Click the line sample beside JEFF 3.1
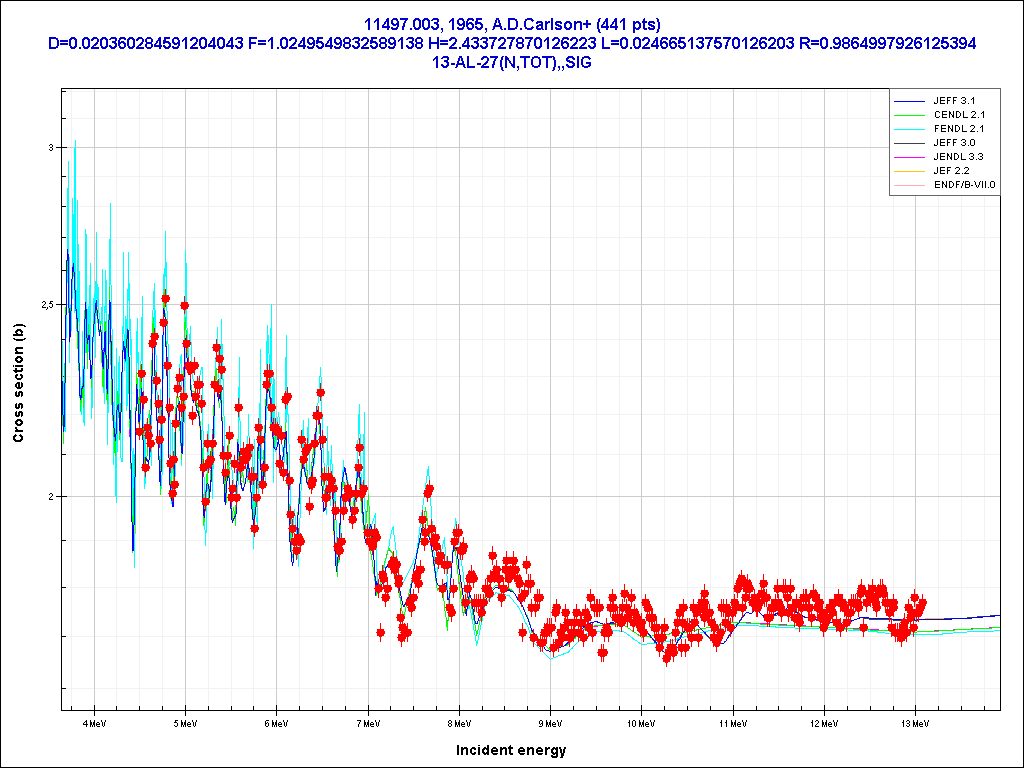This screenshot has width=1024, height=768. (x=908, y=101)
